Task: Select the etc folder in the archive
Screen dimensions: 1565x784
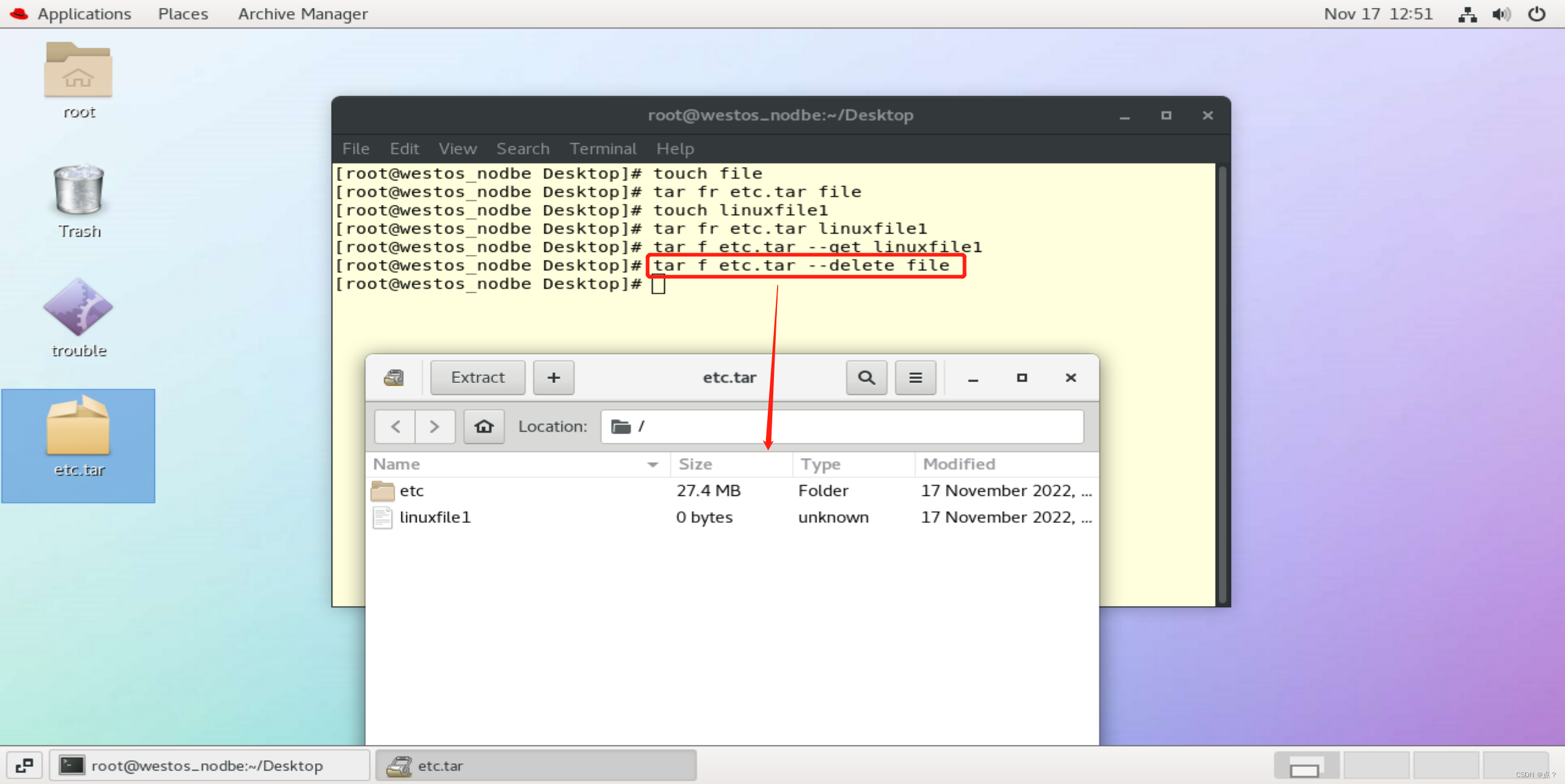Action: tap(411, 490)
